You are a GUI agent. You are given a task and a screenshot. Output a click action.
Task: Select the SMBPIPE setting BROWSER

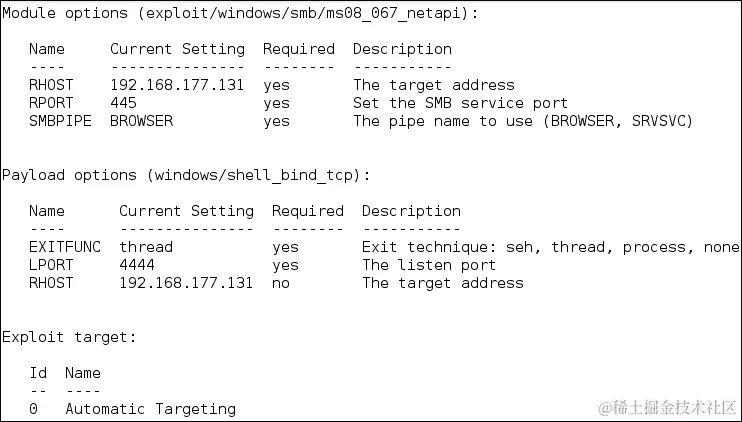[x=141, y=121]
